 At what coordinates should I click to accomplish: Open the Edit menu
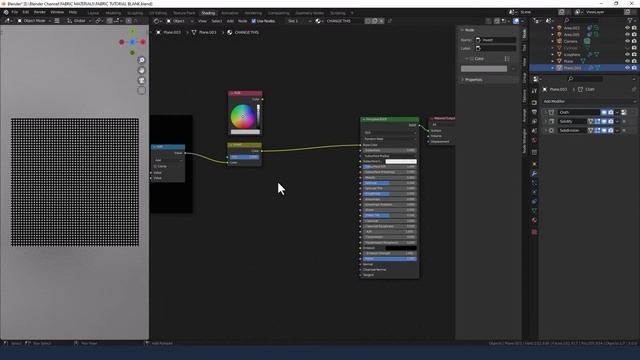pos(26,12)
